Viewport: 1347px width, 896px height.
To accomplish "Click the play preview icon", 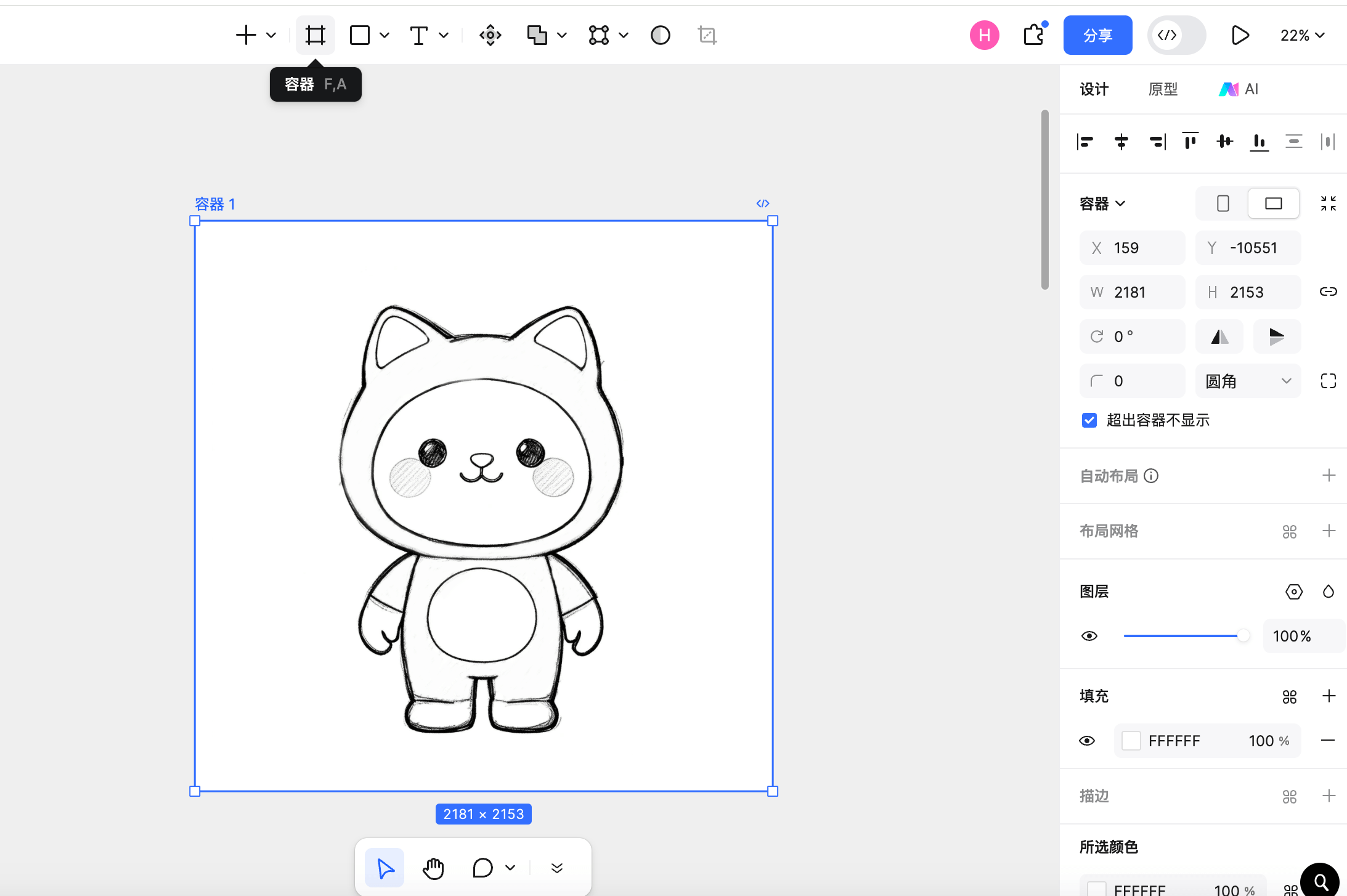I will point(1240,35).
